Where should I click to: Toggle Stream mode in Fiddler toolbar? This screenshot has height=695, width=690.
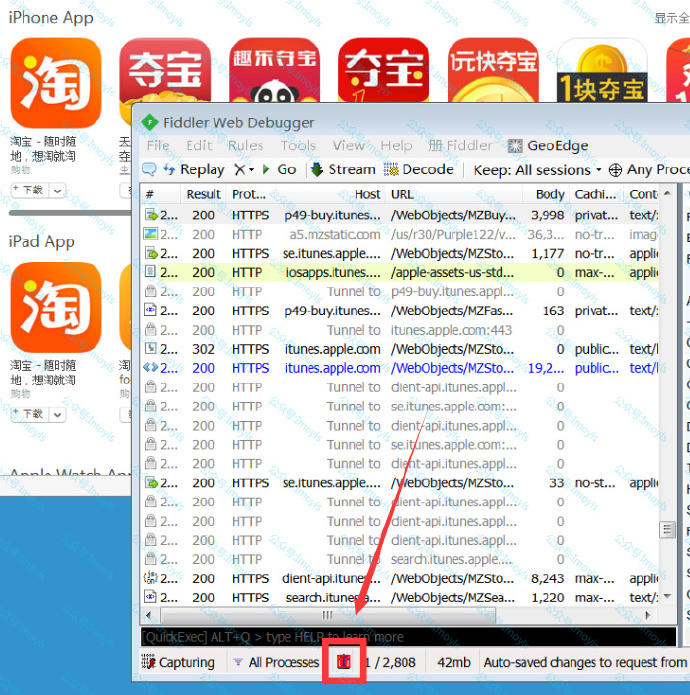click(x=343, y=169)
